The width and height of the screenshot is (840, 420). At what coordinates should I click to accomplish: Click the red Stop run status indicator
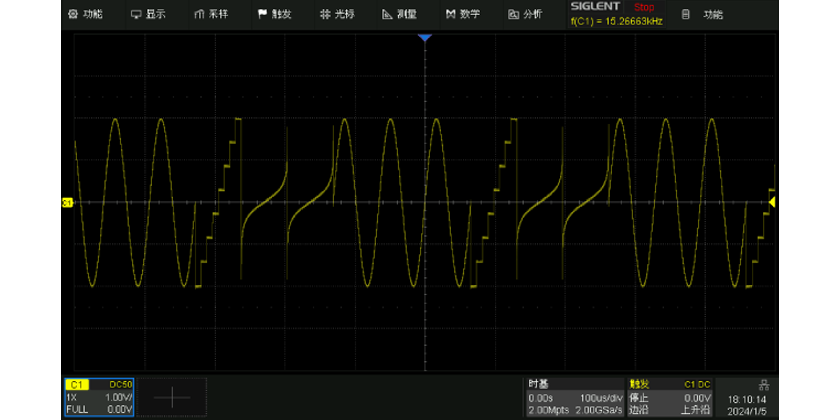pos(644,7)
